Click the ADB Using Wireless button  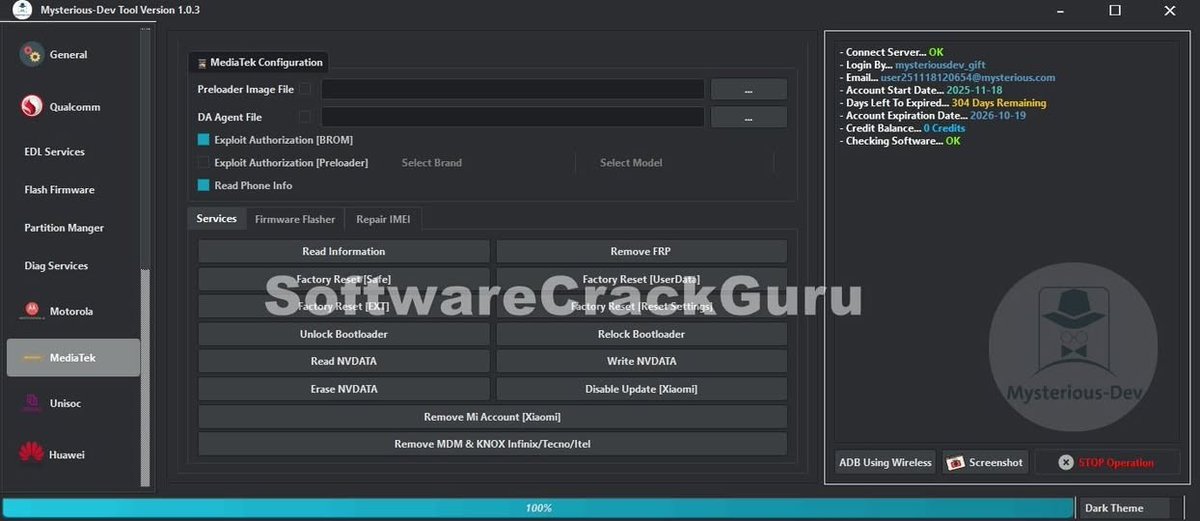coord(885,462)
